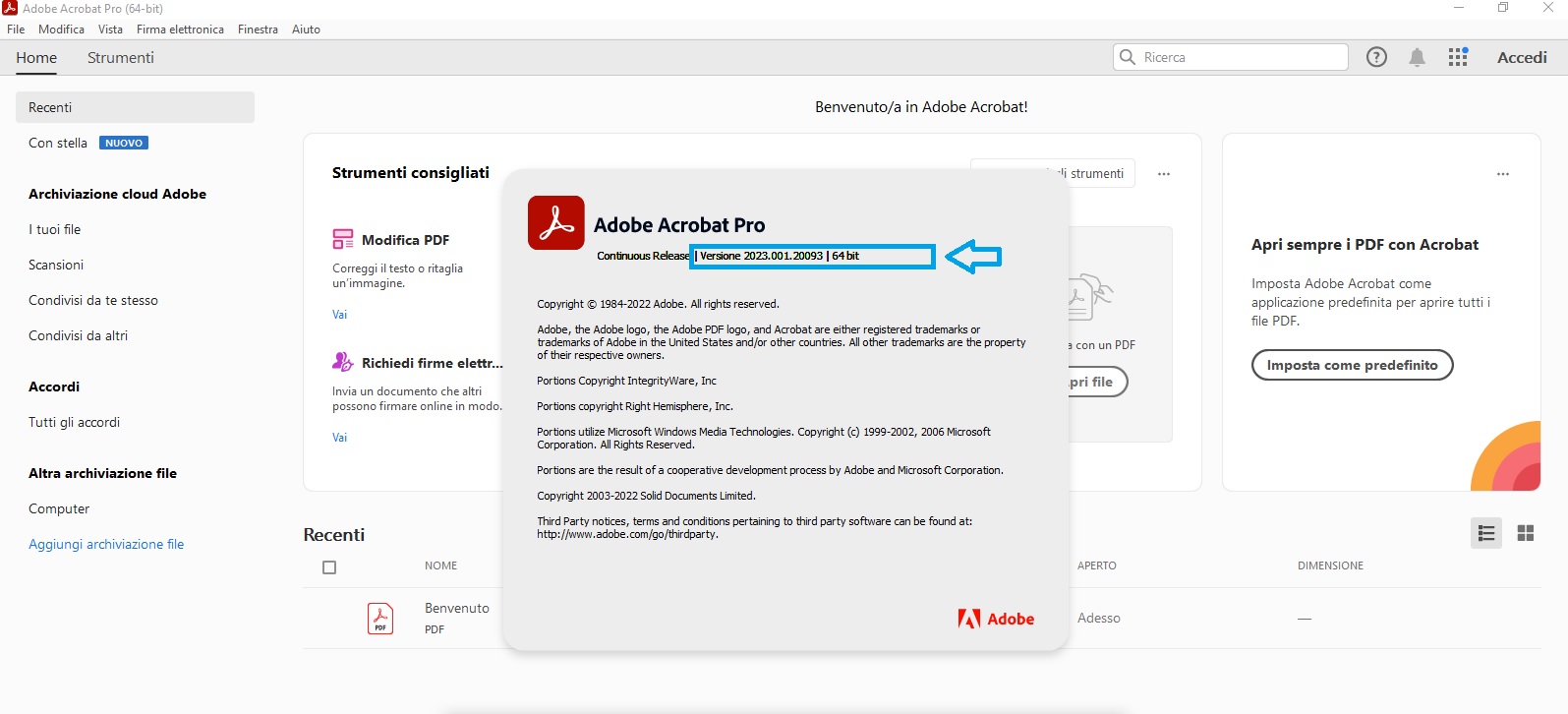
Task: Open the Finestra menu
Action: click(258, 30)
